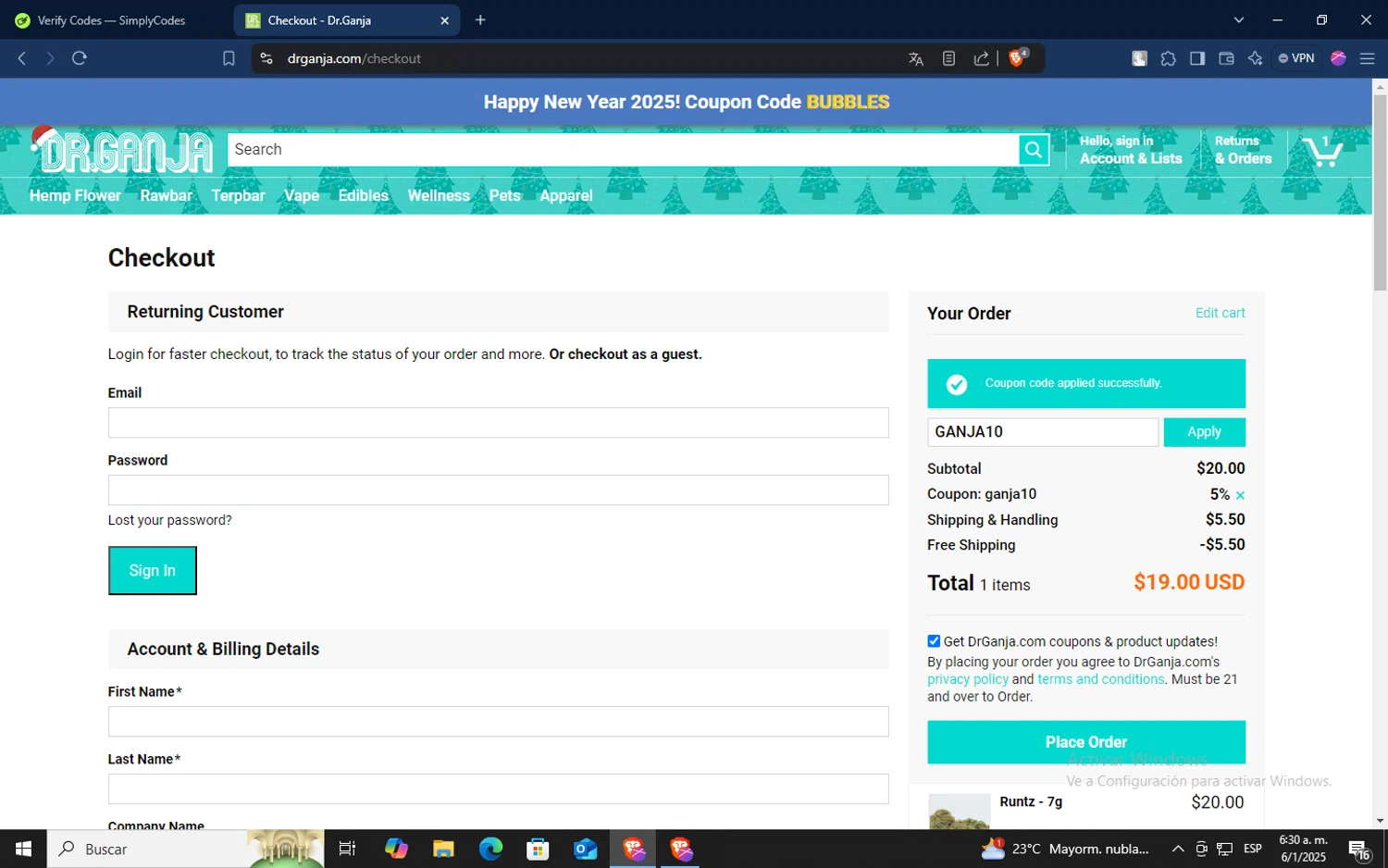Screen dimensions: 1388x868
Task: Click the Runtz - 7g product thumbnail
Action: click(959, 812)
